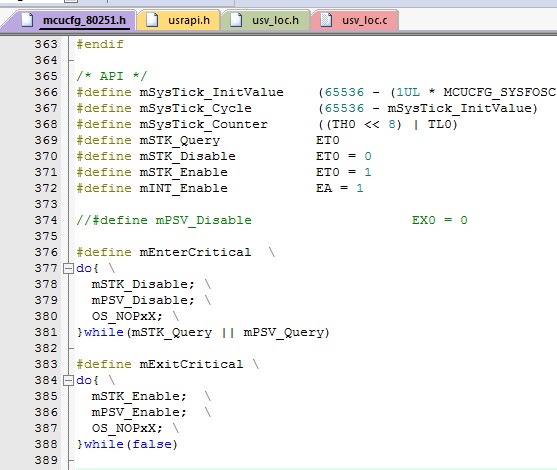Click mPSV_Query in the while condition
This screenshot has width=557, height=470.
tap(284, 333)
